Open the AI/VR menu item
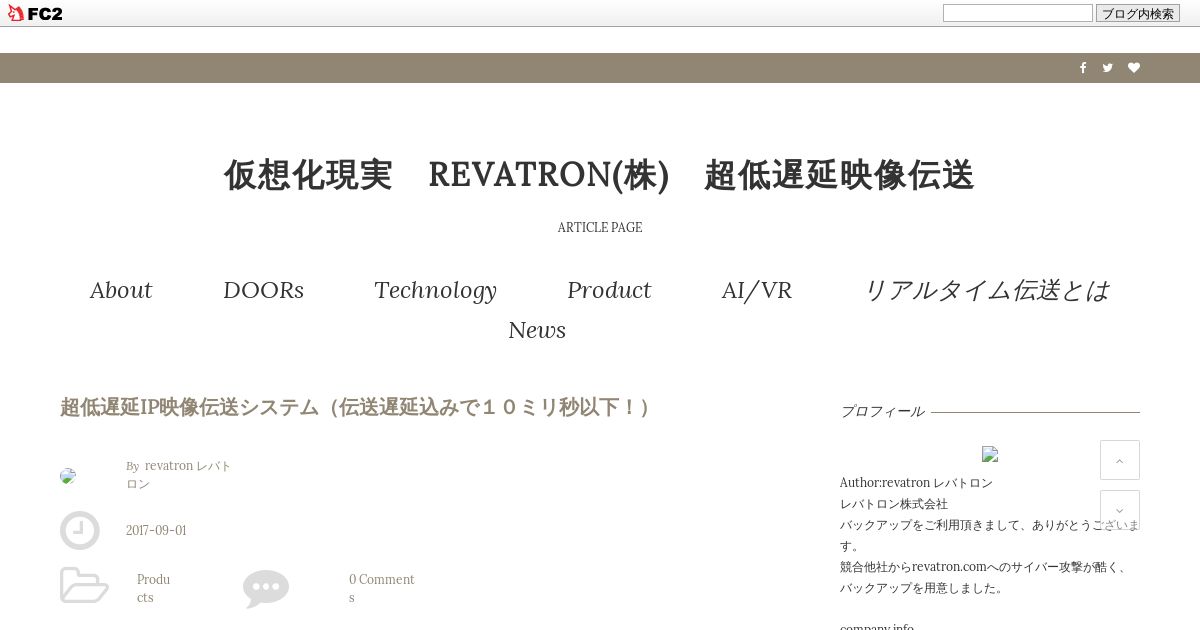Screen dimensions: 1200x630 [x=757, y=290]
